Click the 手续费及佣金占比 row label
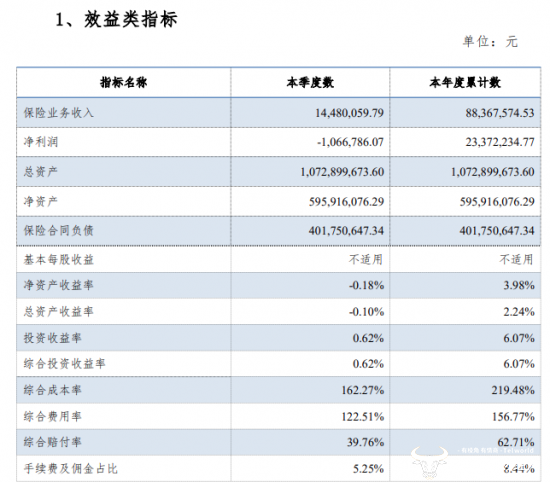 (71, 469)
